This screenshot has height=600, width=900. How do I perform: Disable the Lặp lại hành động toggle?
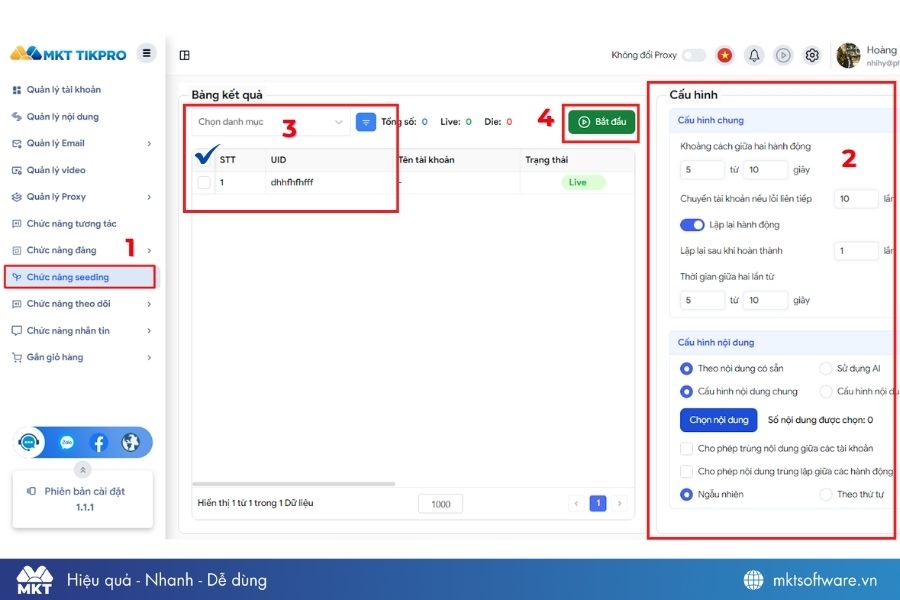693,225
